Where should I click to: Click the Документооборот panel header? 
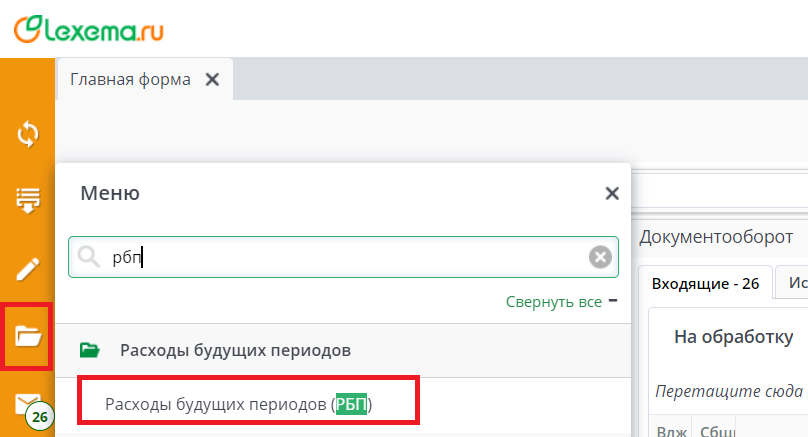tap(716, 237)
